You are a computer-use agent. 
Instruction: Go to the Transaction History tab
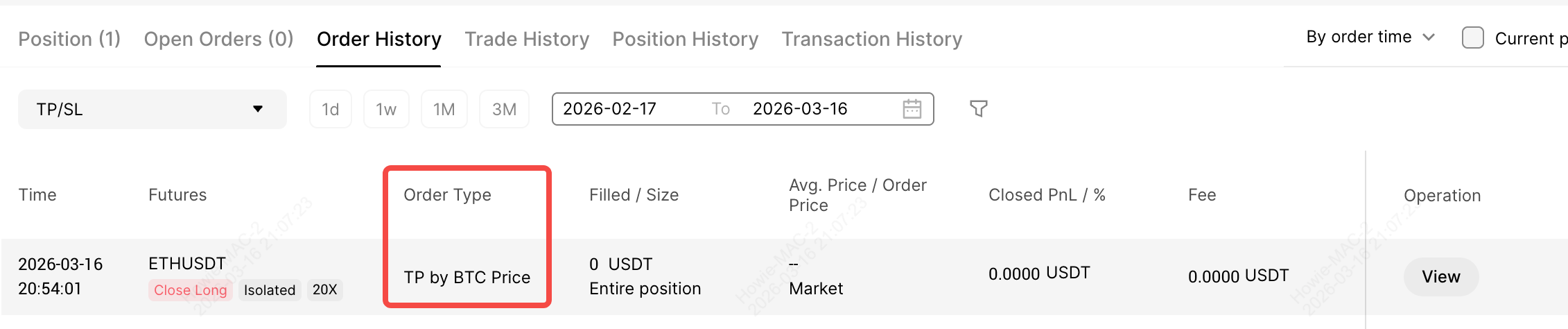(x=871, y=39)
